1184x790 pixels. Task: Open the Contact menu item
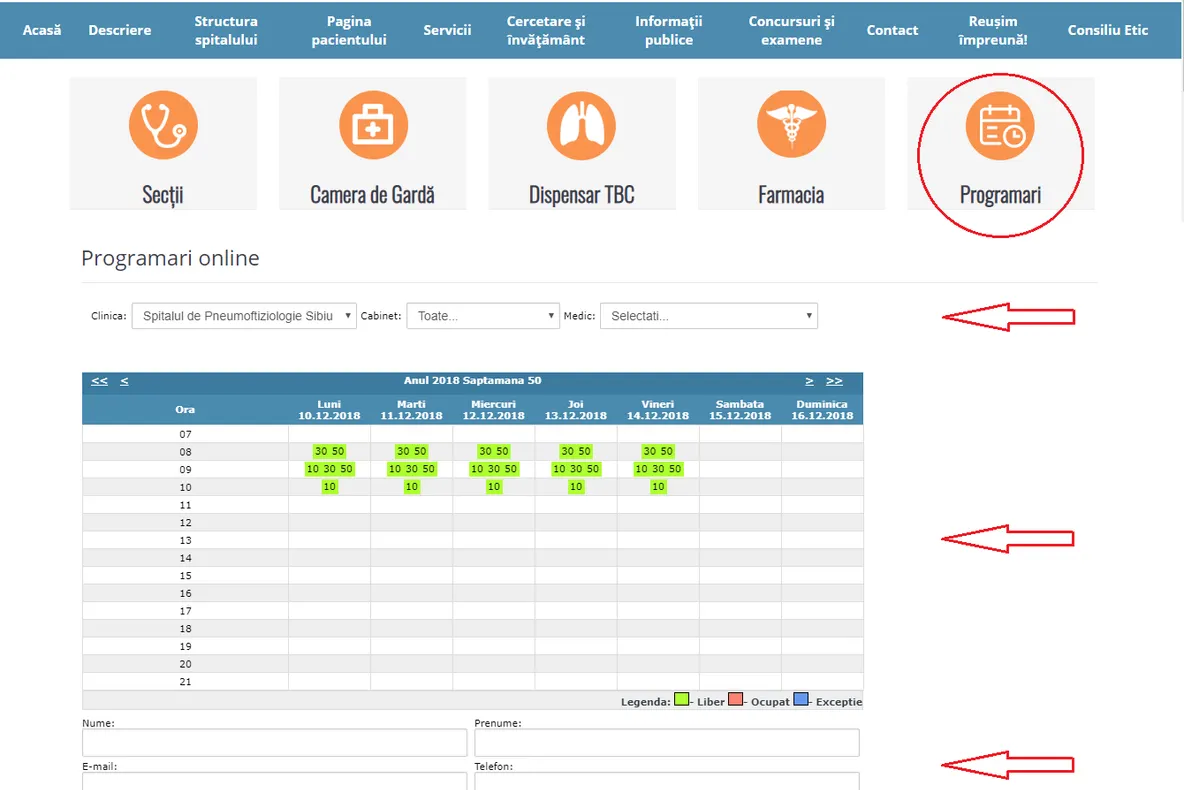coord(892,30)
